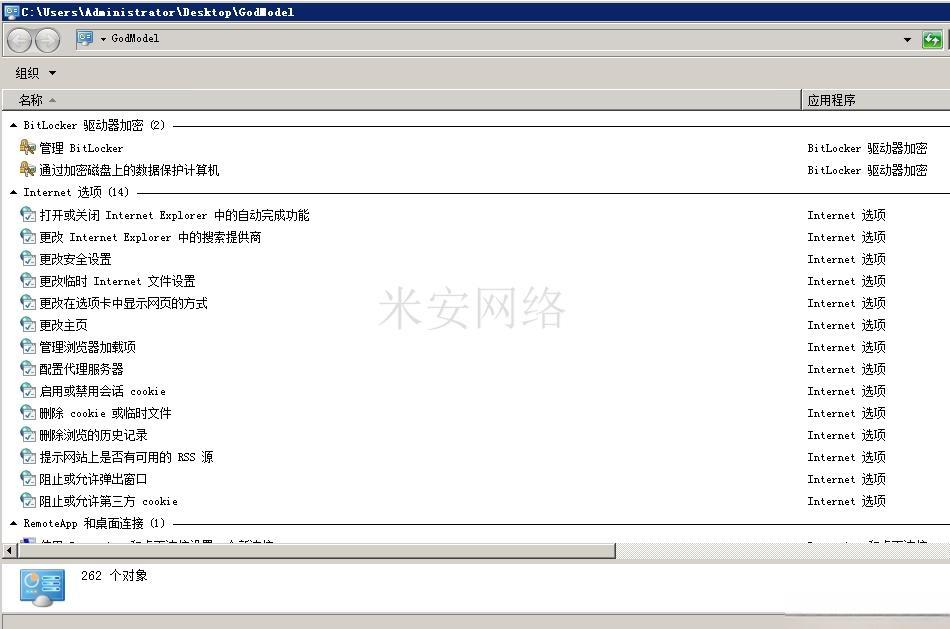Viewport: 950px width, 629px height.
Task: Collapse the BitLocker 驱动器加密 group
Action: click(13, 125)
